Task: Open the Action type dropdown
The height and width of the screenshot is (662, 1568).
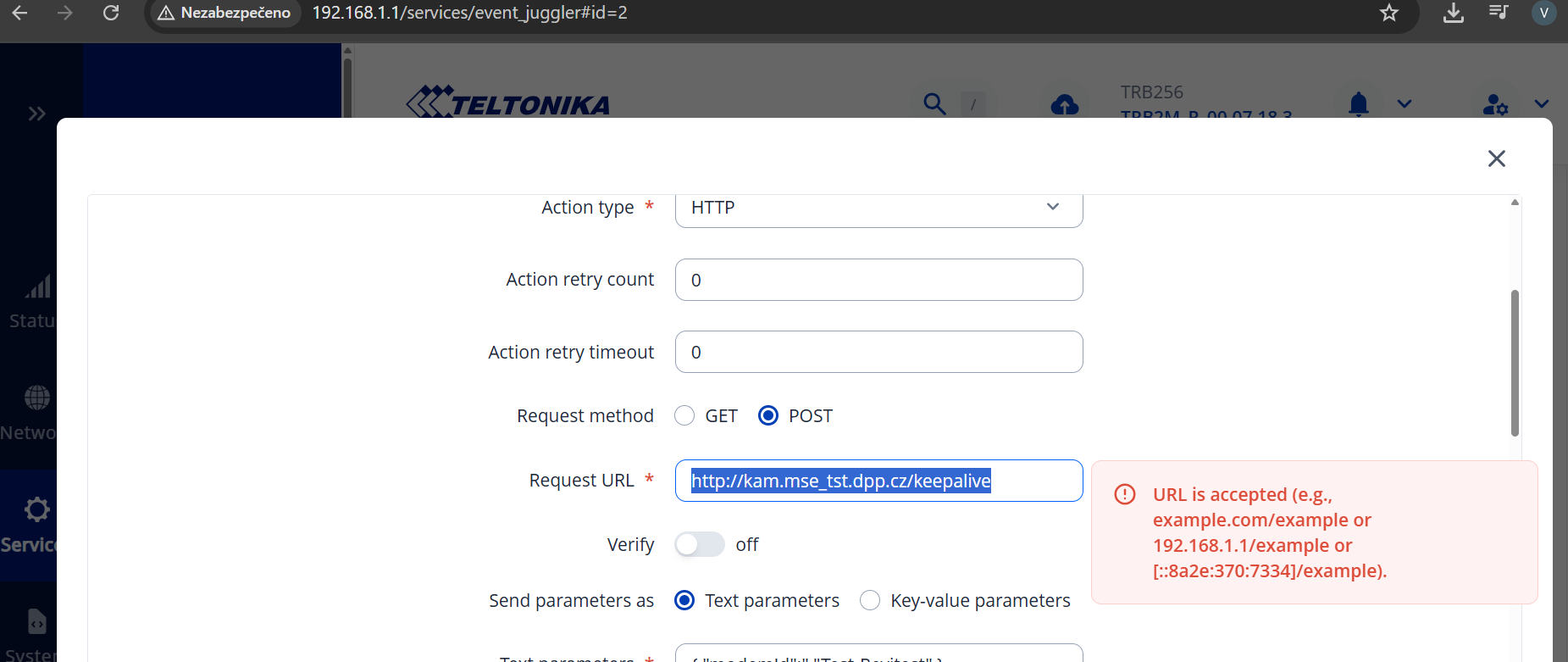Action: click(x=878, y=208)
